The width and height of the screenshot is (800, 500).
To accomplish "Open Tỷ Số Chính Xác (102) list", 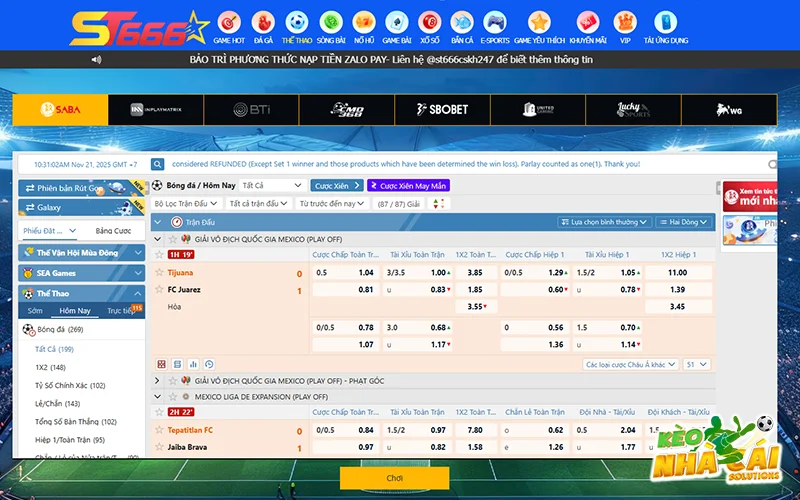I will click(x=70, y=385).
